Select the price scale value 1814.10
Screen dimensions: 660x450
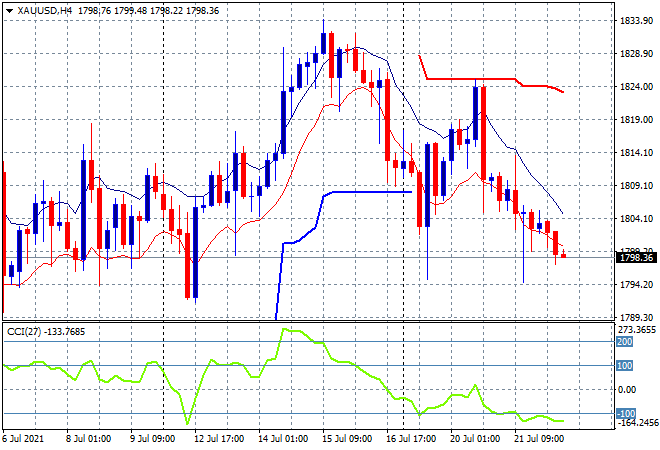pyautogui.click(x=636, y=152)
